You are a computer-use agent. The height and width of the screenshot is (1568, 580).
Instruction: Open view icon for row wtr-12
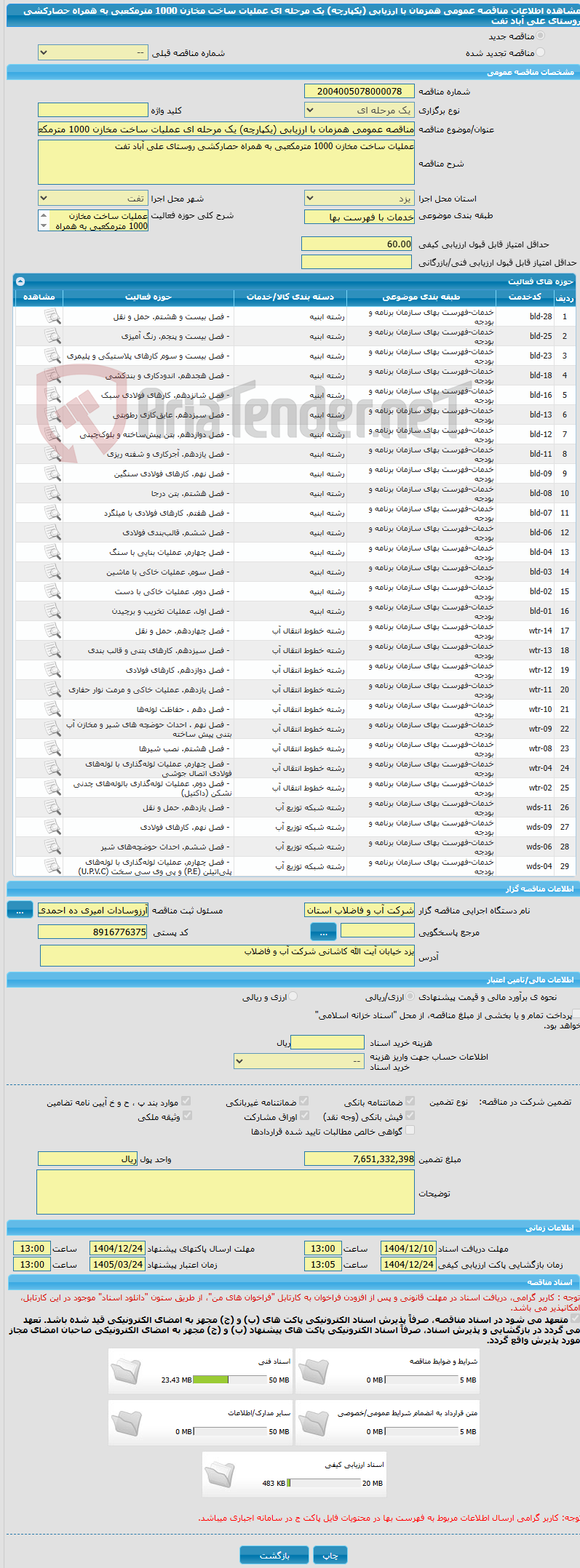52,670
